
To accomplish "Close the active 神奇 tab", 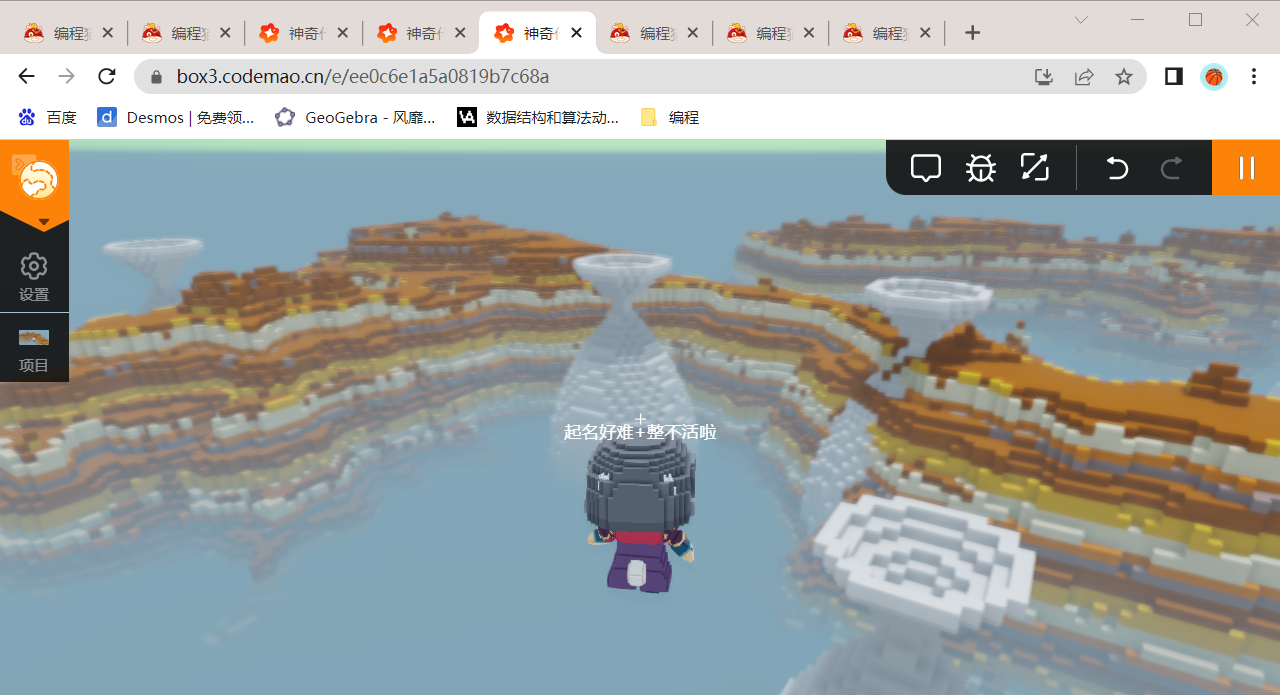I will pyautogui.click(x=577, y=33).
